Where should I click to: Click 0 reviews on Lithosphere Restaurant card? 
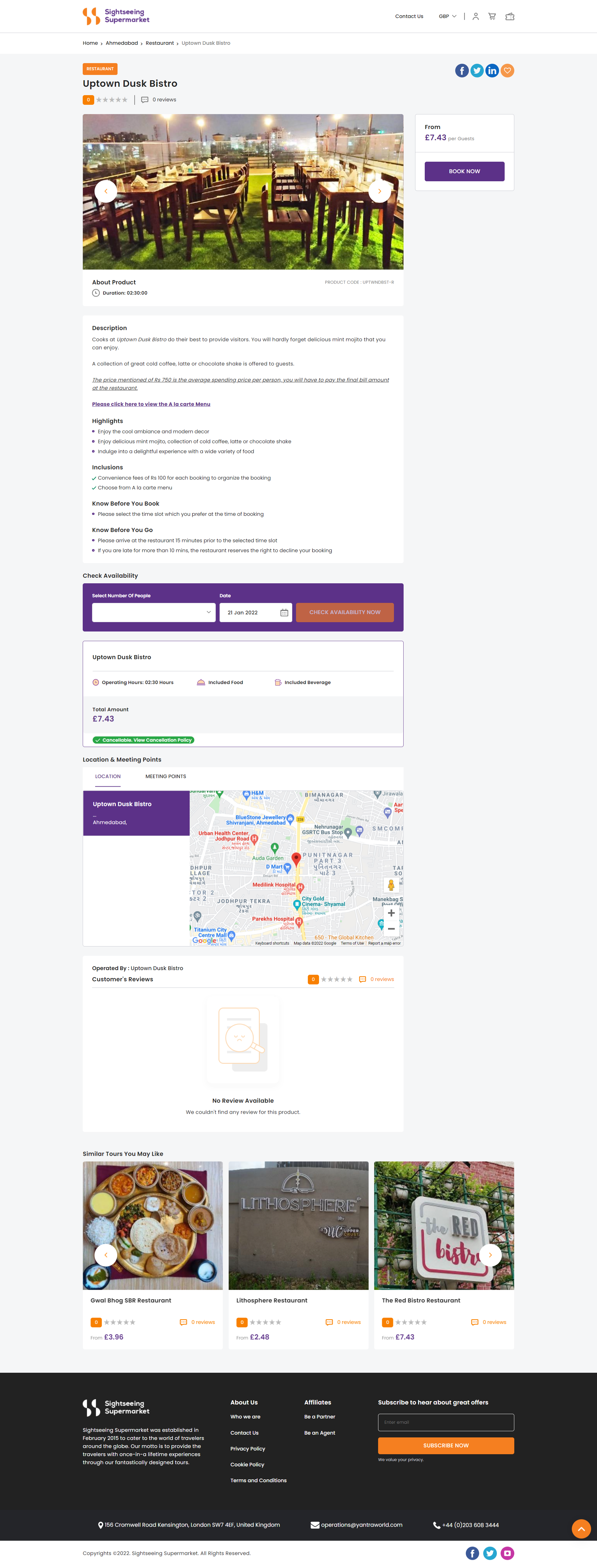(x=349, y=1322)
